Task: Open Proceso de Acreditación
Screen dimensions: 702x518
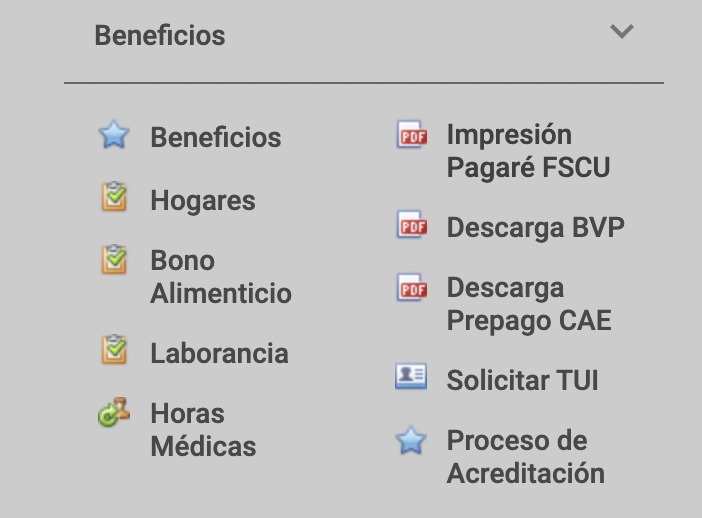Action: (525, 457)
